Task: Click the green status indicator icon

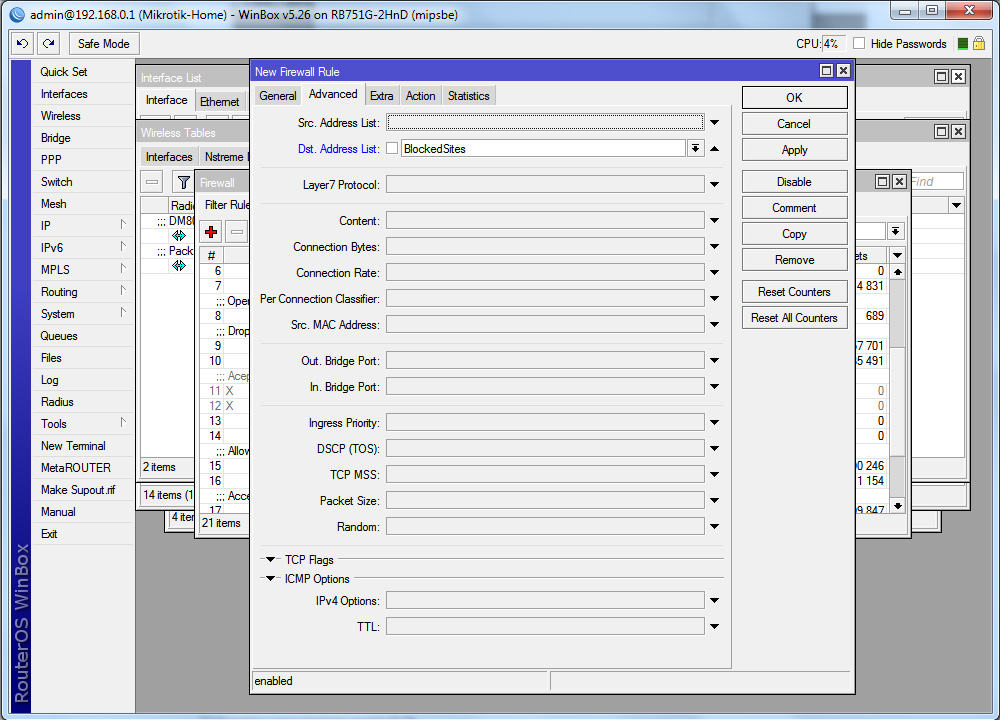Action: [x=962, y=44]
